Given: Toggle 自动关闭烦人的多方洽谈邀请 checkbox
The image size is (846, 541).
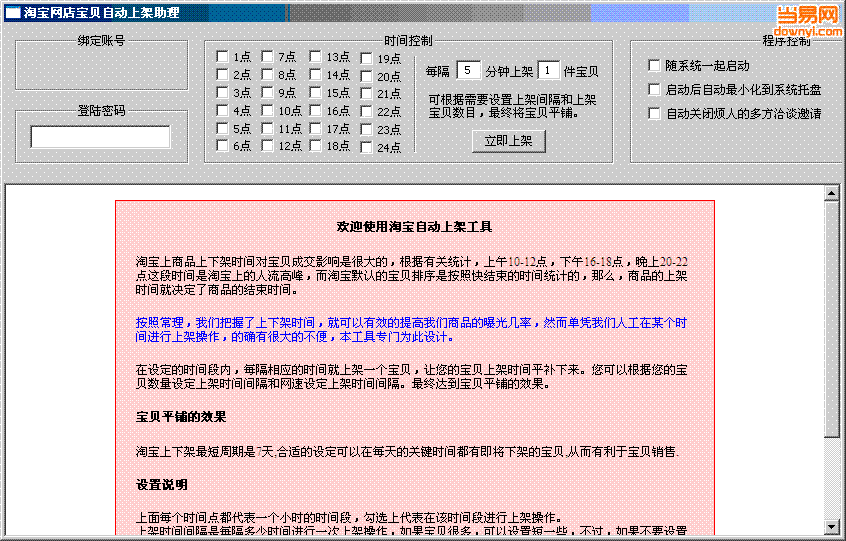Looking at the screenshot, I should click(654, 113).
